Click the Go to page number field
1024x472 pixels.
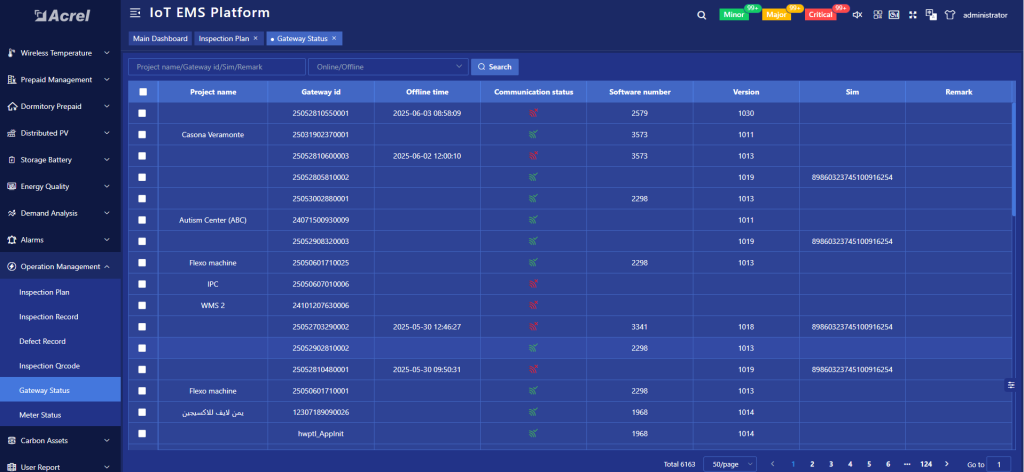click(x=999, y=464)
